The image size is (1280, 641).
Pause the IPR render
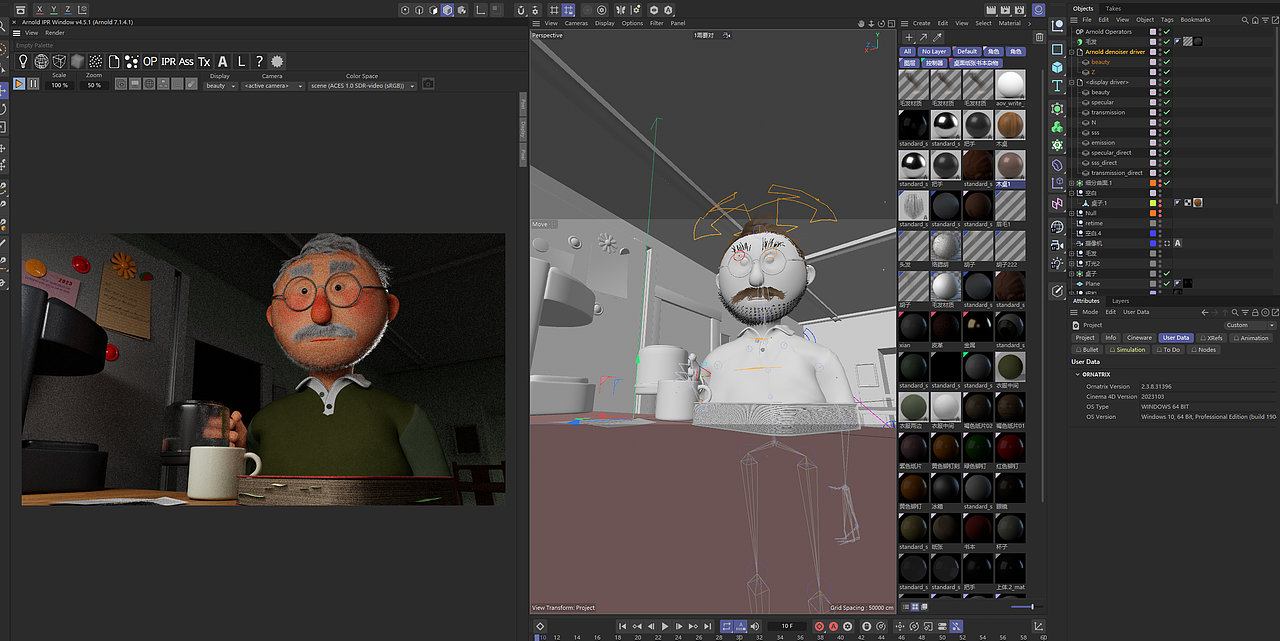[33, 85]
